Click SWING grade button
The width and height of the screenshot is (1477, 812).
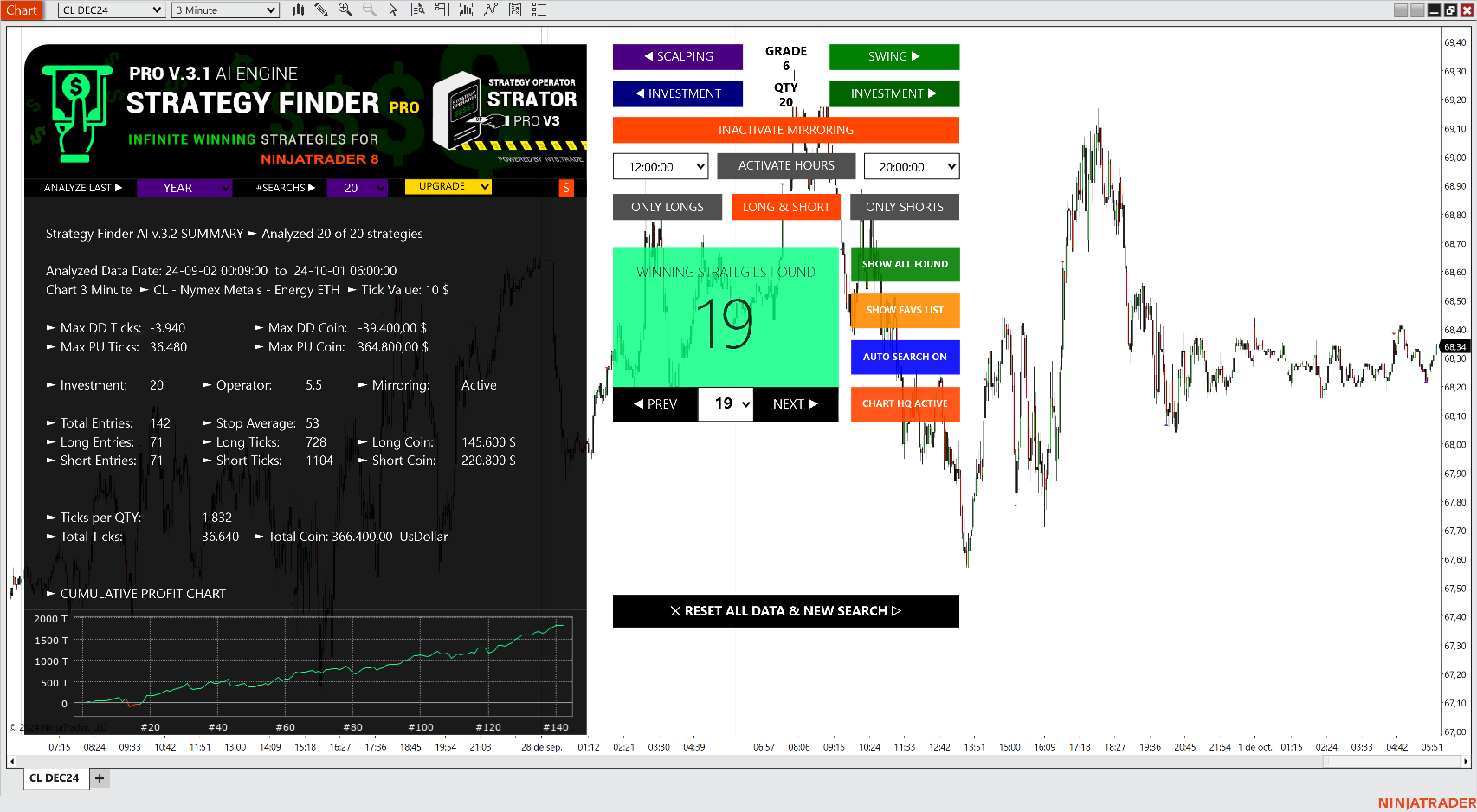coord(894,56)
